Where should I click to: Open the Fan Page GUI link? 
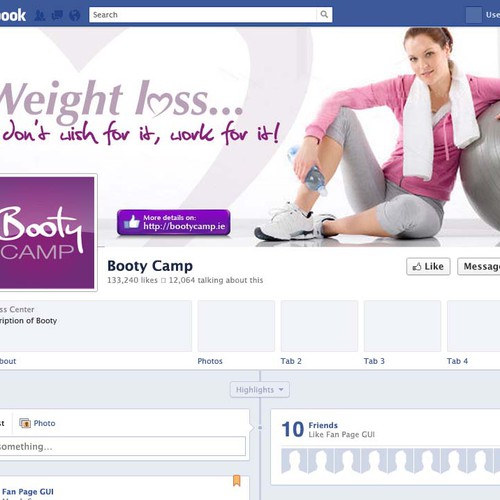pos(28,492)
